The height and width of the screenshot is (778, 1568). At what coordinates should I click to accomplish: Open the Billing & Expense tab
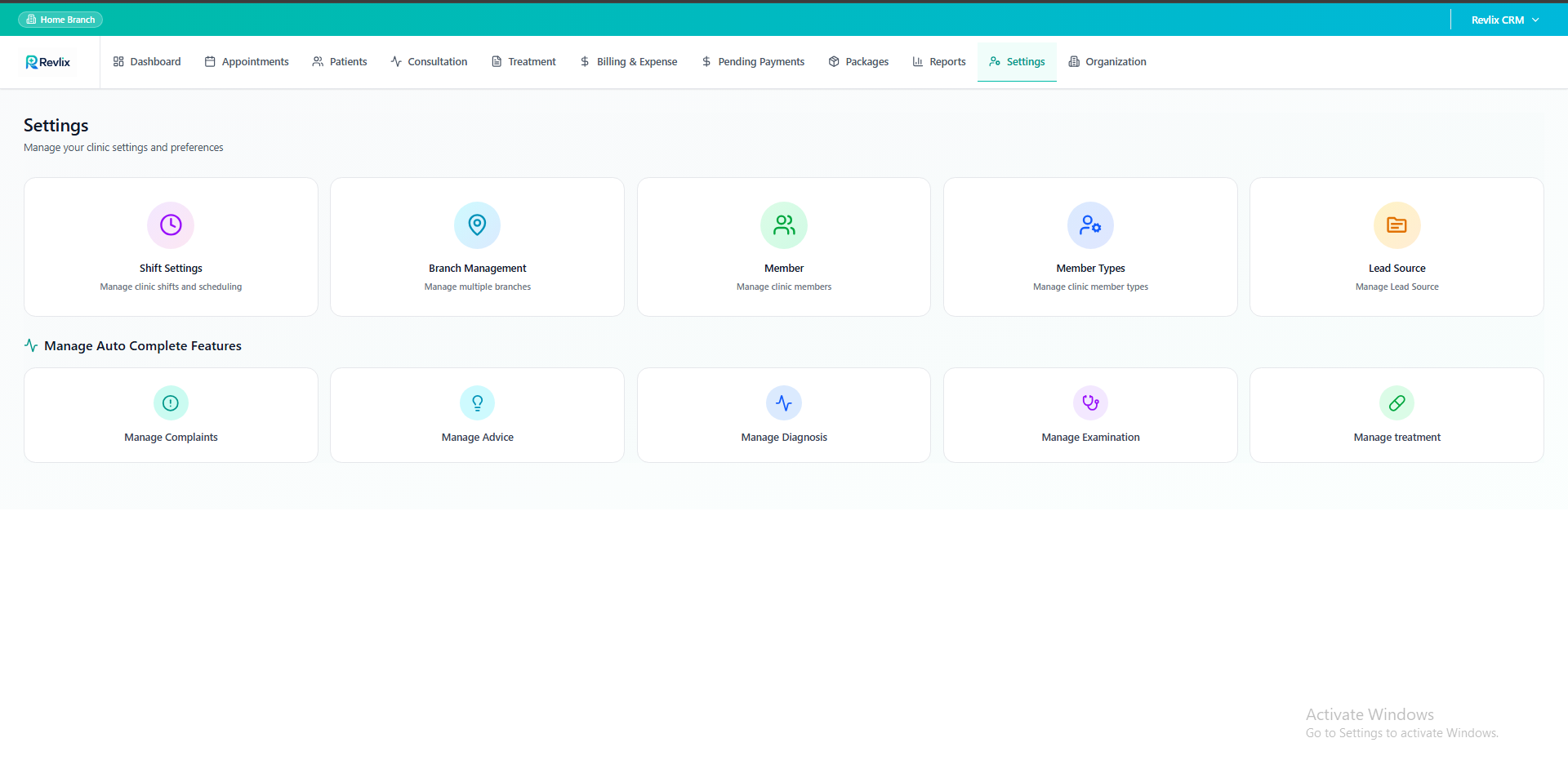click(629, 61)
